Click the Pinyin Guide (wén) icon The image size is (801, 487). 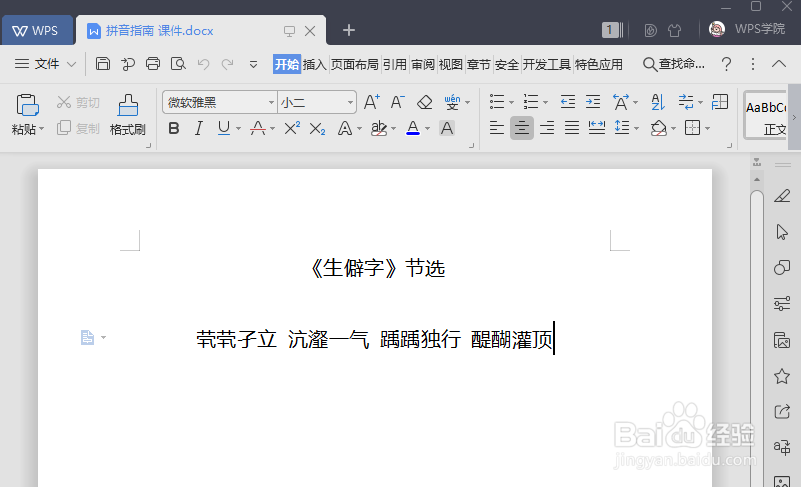pos(452,102)
